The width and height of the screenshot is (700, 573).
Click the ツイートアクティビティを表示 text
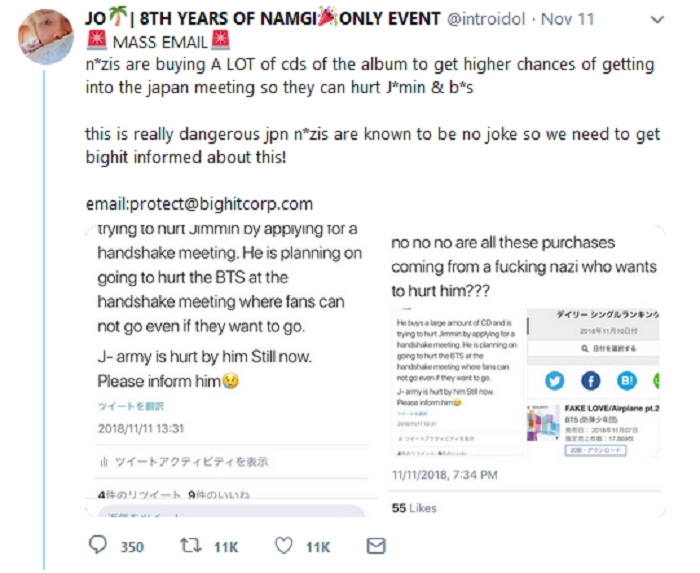[x=190, y=463]
